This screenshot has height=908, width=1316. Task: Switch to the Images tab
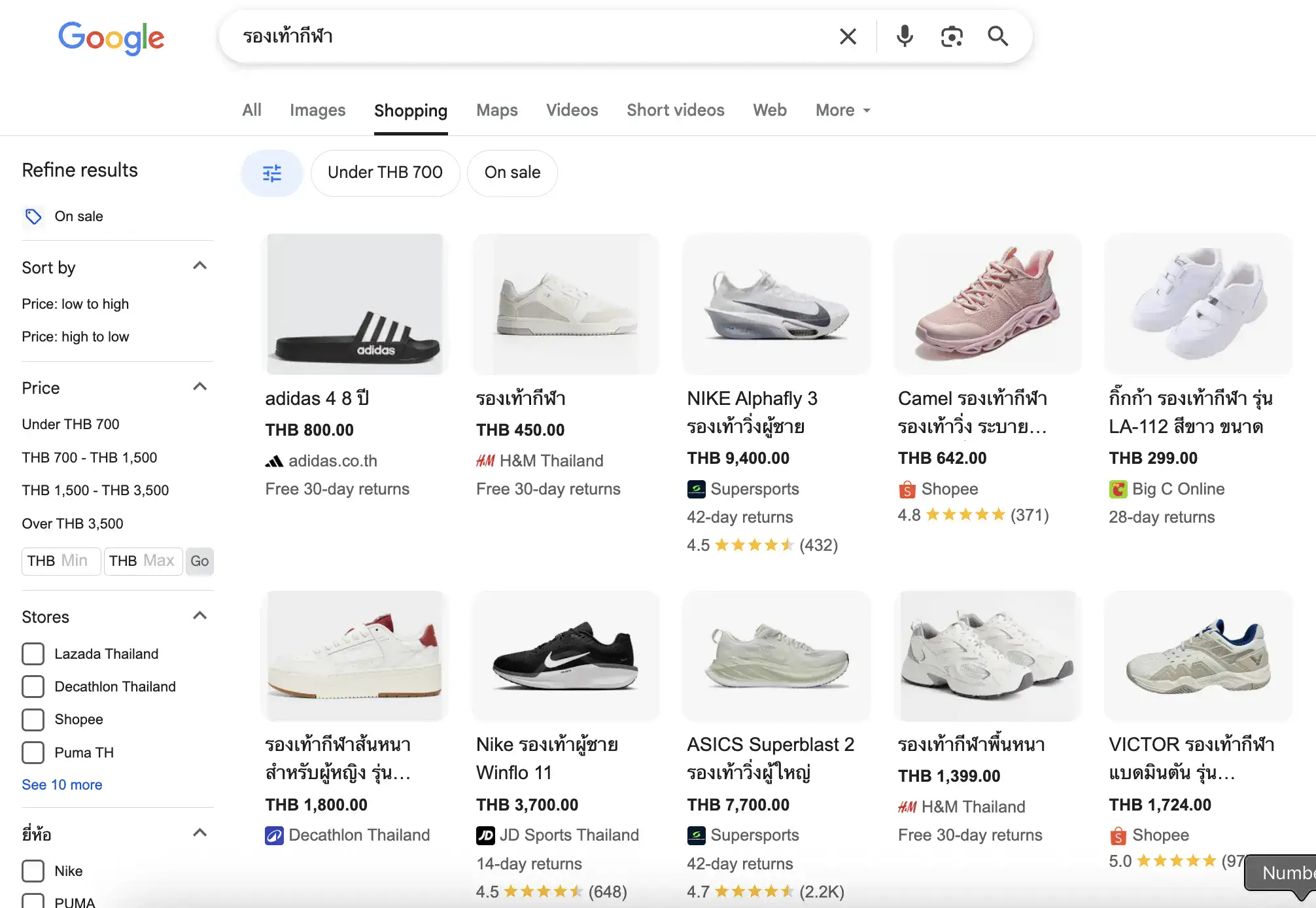[x=317, y=110]
